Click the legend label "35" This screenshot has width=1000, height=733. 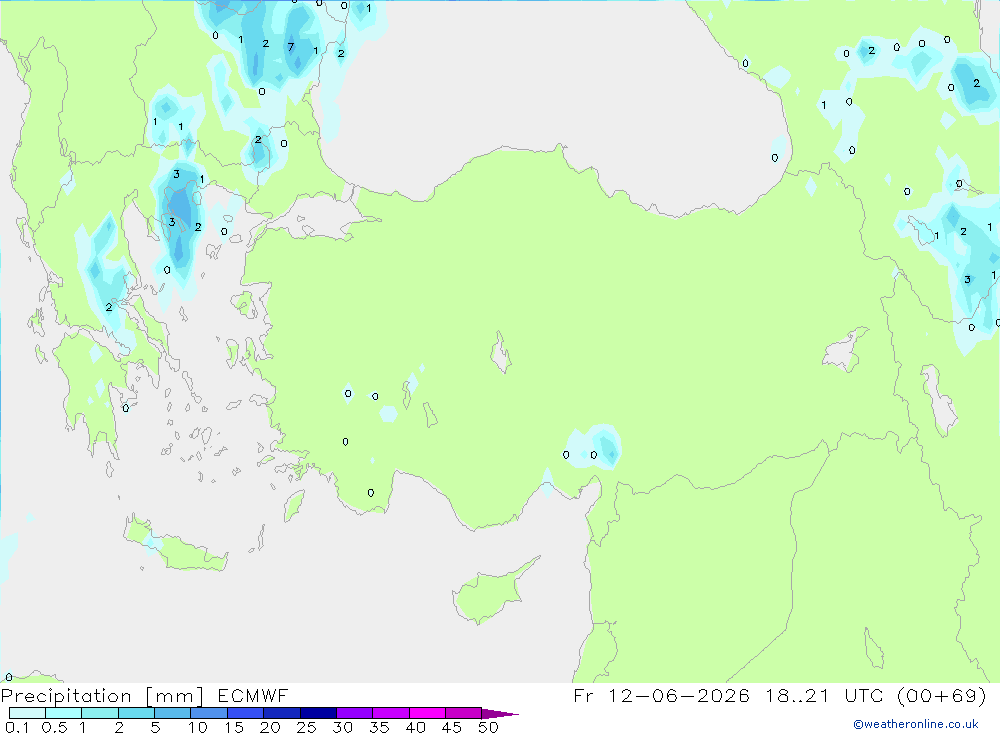click(379, 727)
